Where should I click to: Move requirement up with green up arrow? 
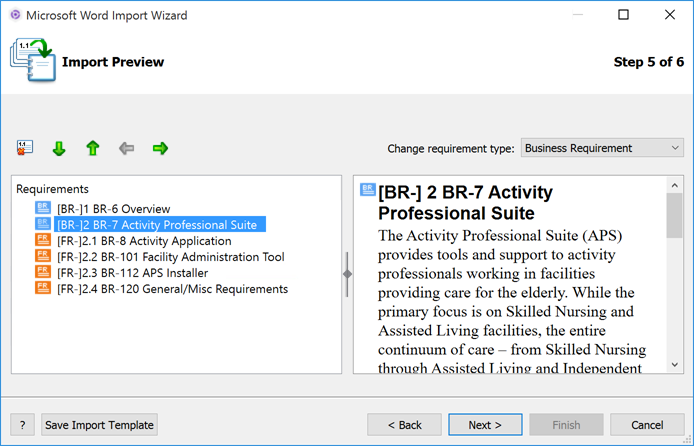click(93, 148)
